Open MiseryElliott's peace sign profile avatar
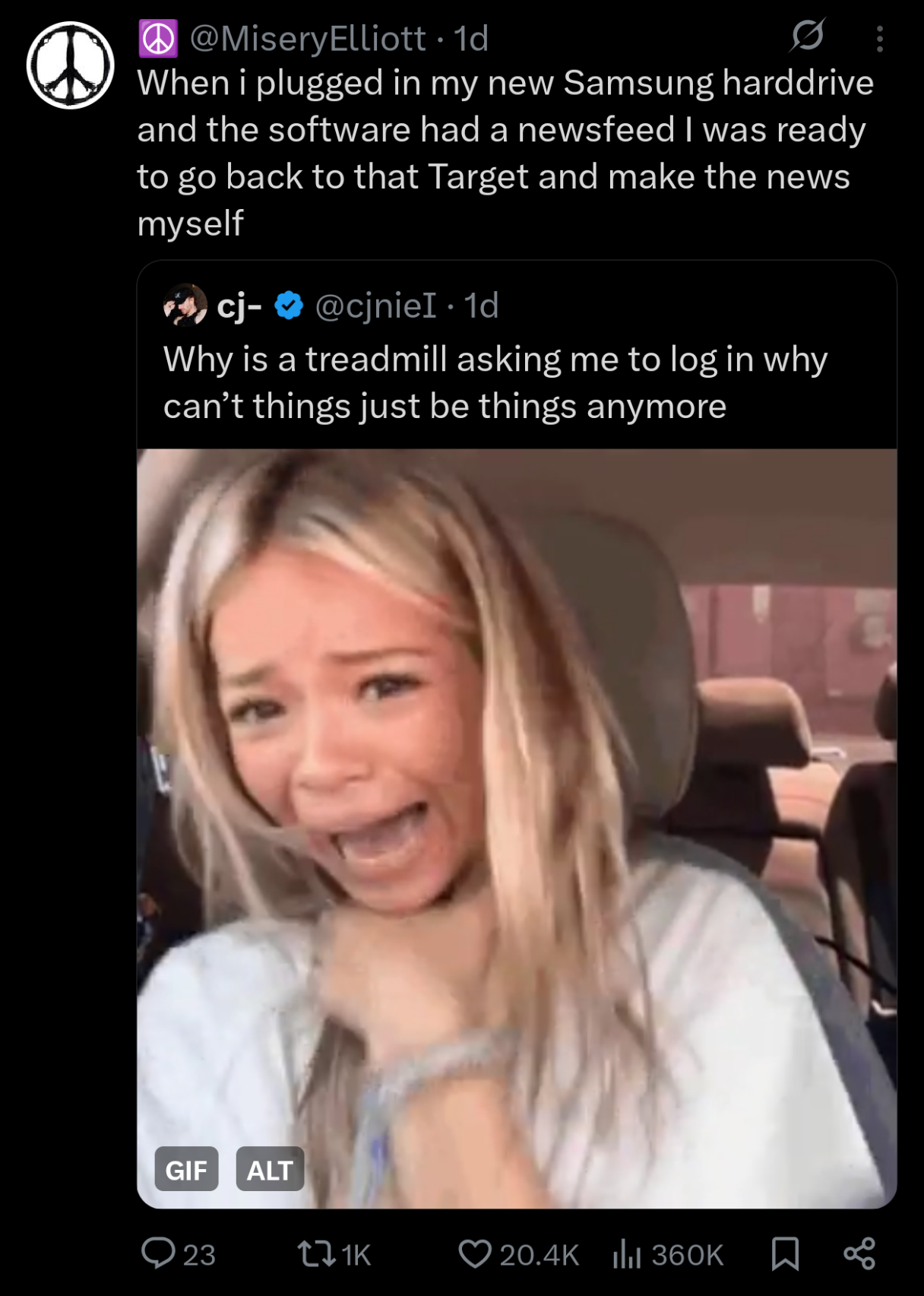 click(71, 65)
